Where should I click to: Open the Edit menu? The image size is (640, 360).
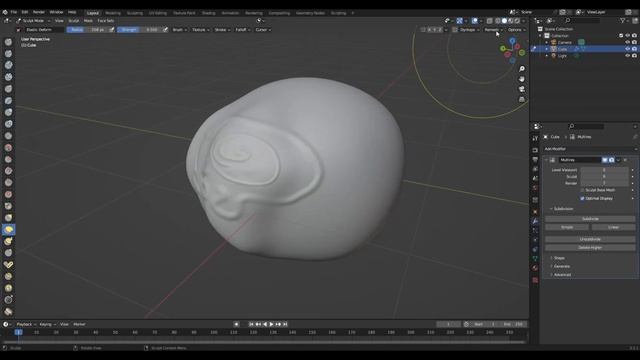pyautogui.click(x=25, y=12)
